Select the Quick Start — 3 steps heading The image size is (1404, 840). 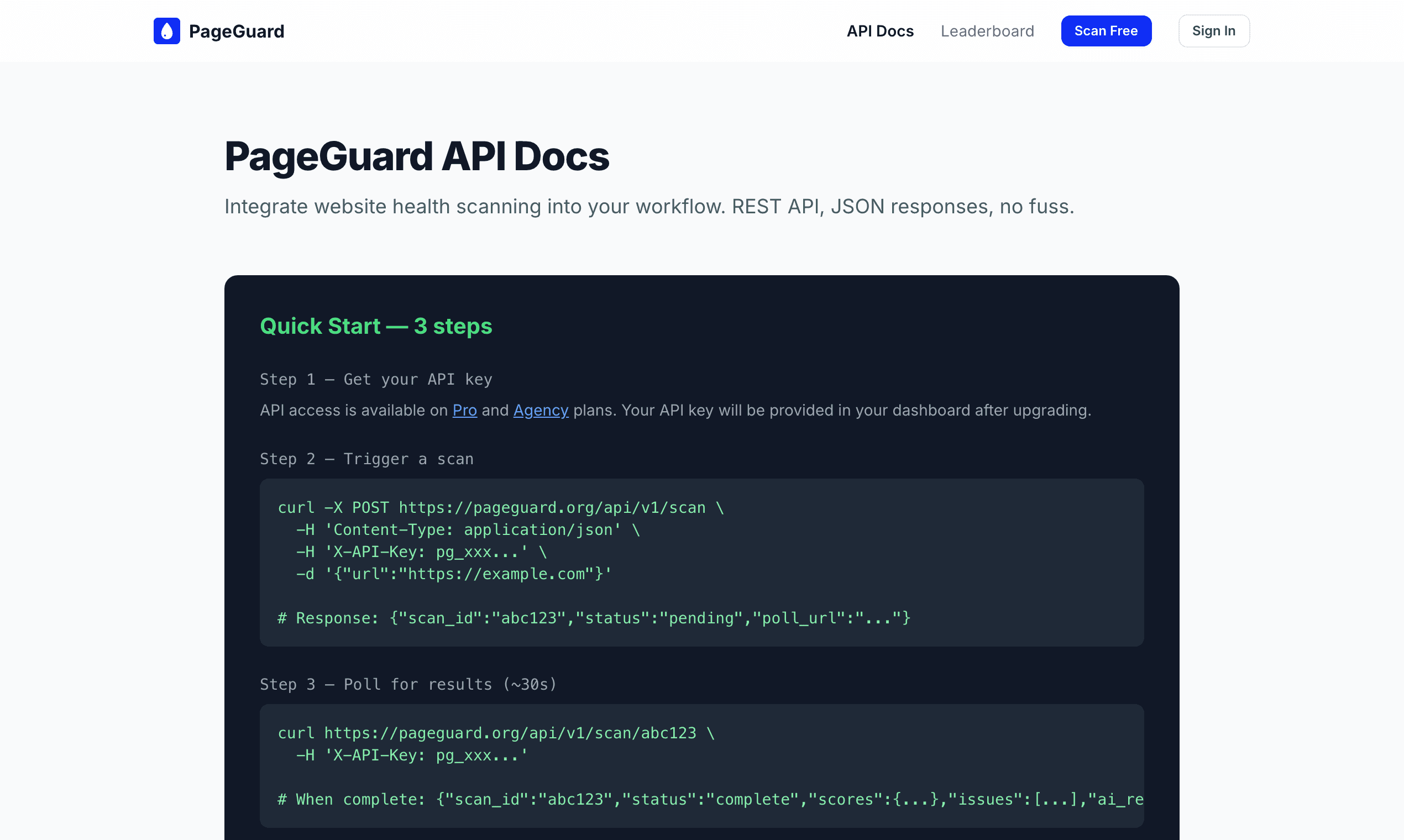pyautogui.click(x=375, y=326)
